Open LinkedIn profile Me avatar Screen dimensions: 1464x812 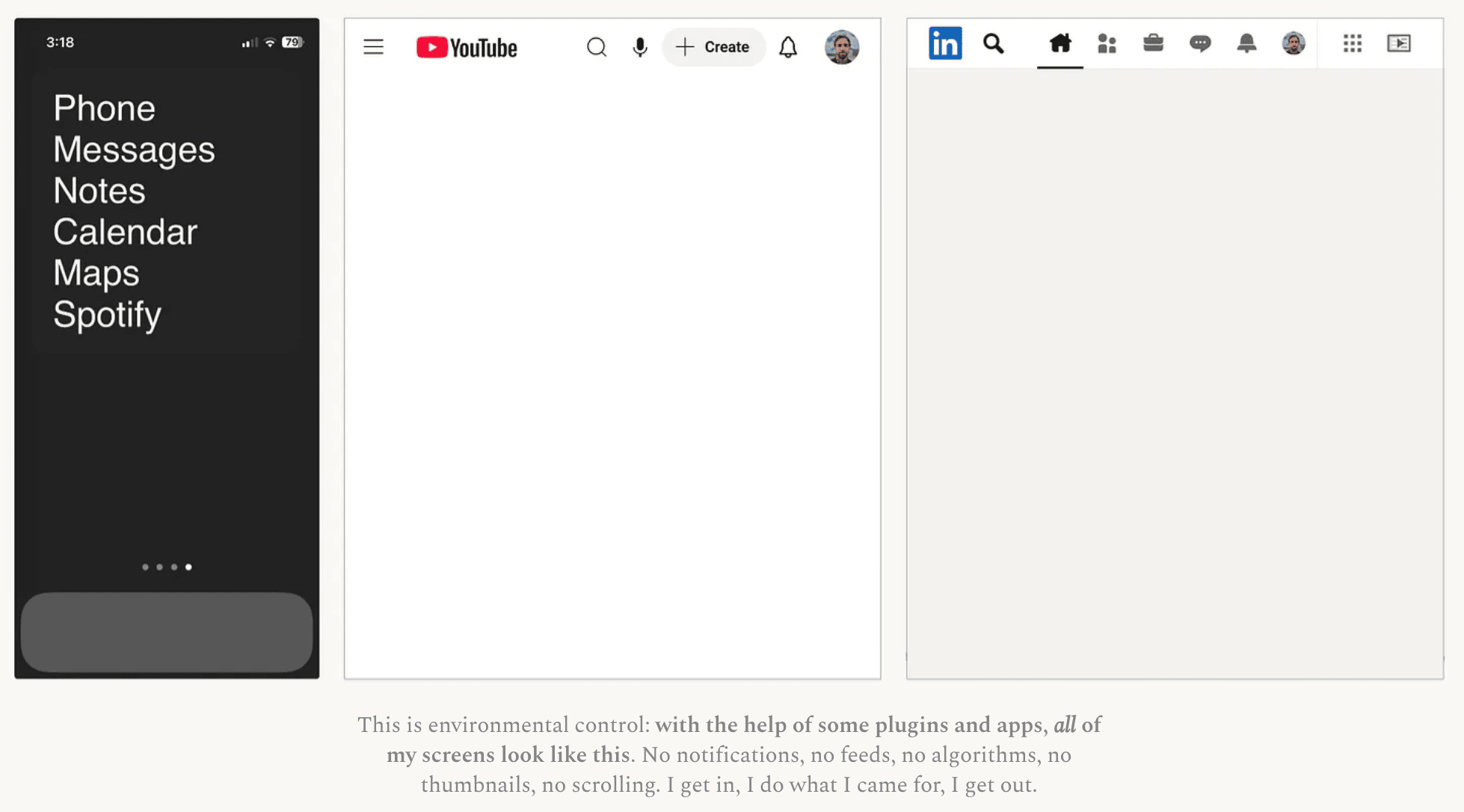[1293, 43]
